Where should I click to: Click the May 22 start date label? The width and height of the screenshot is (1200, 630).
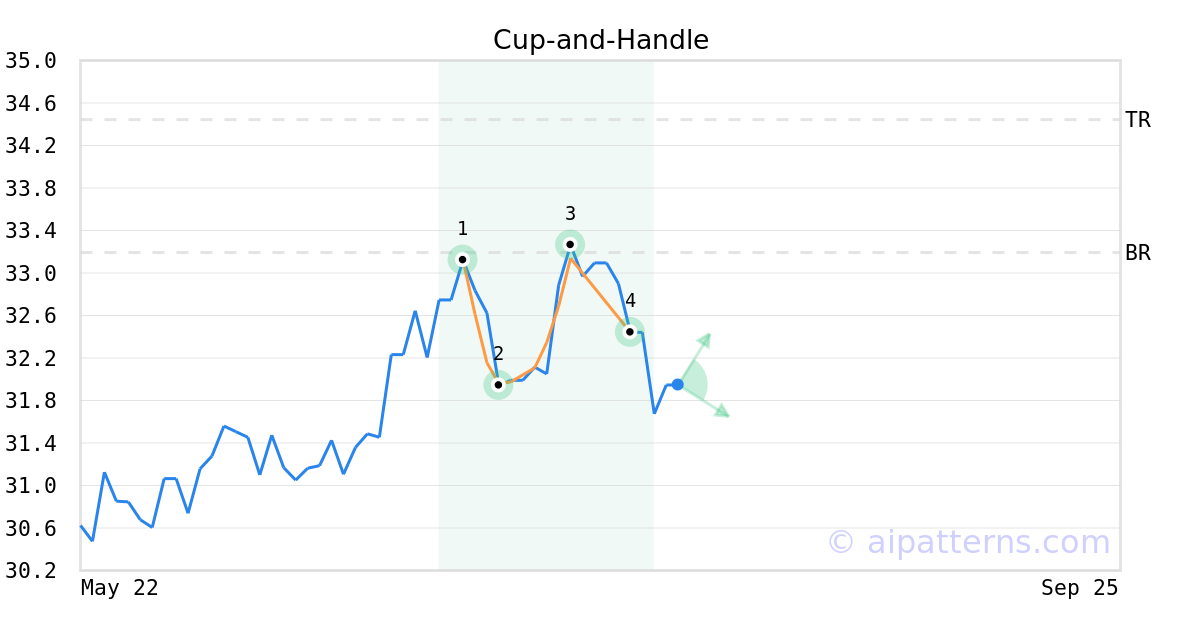click(120, 588)
